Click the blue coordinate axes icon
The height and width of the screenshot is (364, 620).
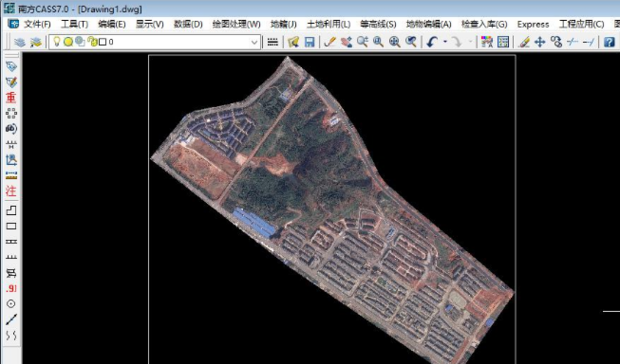11,160
